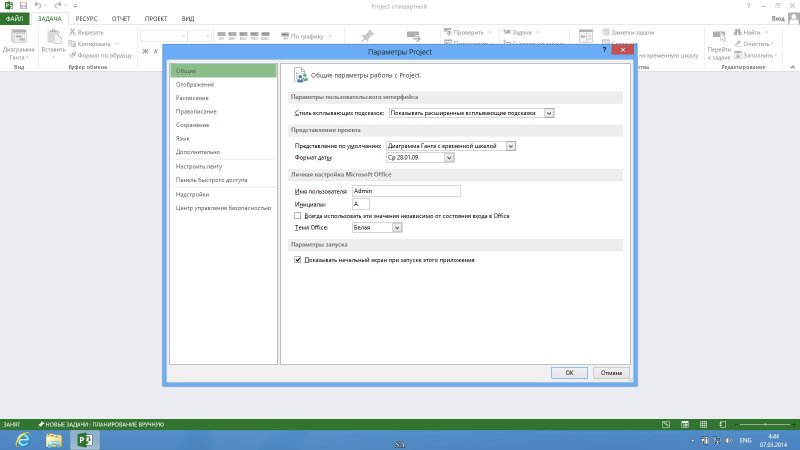This screenshot has width=800, height=450.
Task: Open 'Центр управления безопасностью' category
Action: click(x=223, y=208)
